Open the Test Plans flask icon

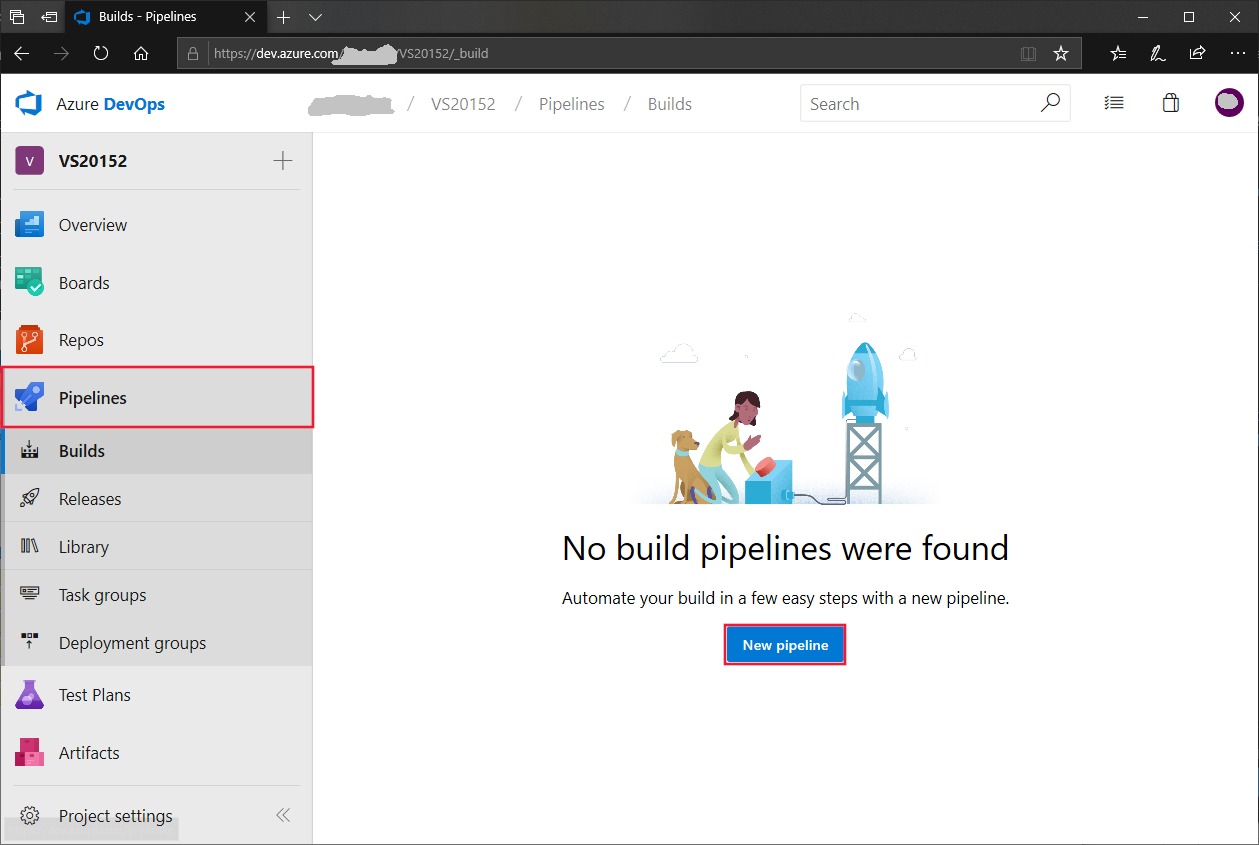tap(29, 695)
